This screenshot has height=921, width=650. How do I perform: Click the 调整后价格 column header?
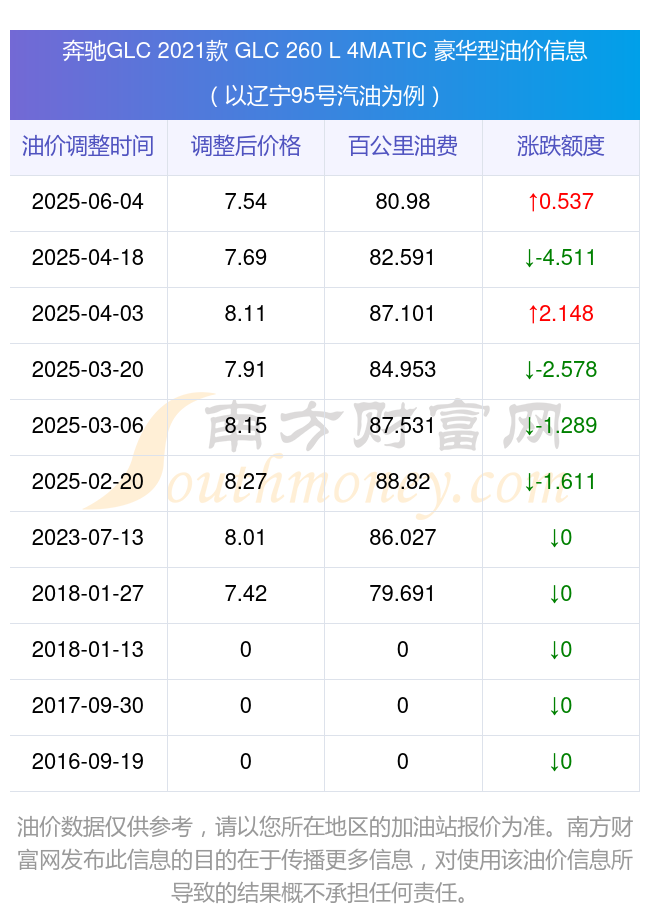245,146
